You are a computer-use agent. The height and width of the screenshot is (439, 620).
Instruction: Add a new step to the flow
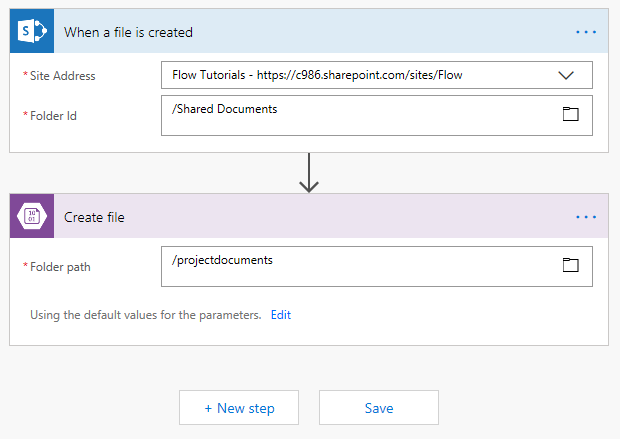(239, 408)
